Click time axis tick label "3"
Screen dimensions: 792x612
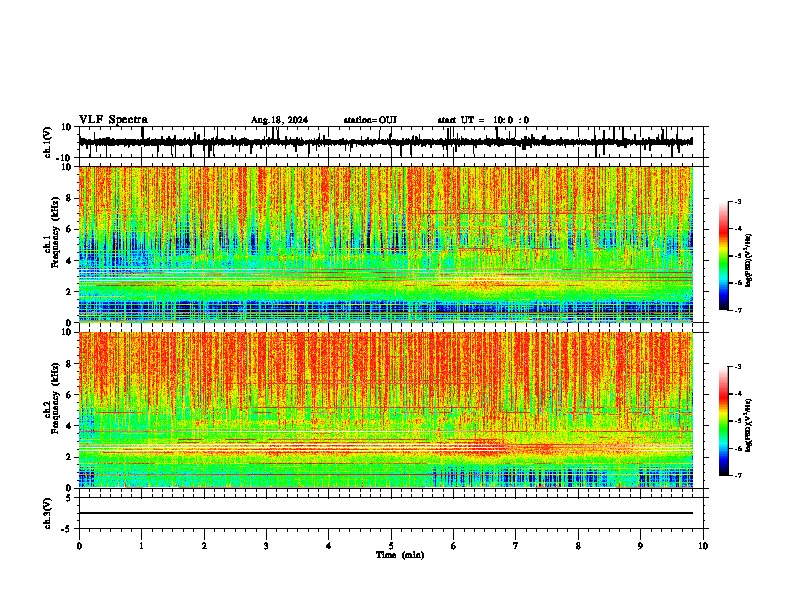click(266, 546)
